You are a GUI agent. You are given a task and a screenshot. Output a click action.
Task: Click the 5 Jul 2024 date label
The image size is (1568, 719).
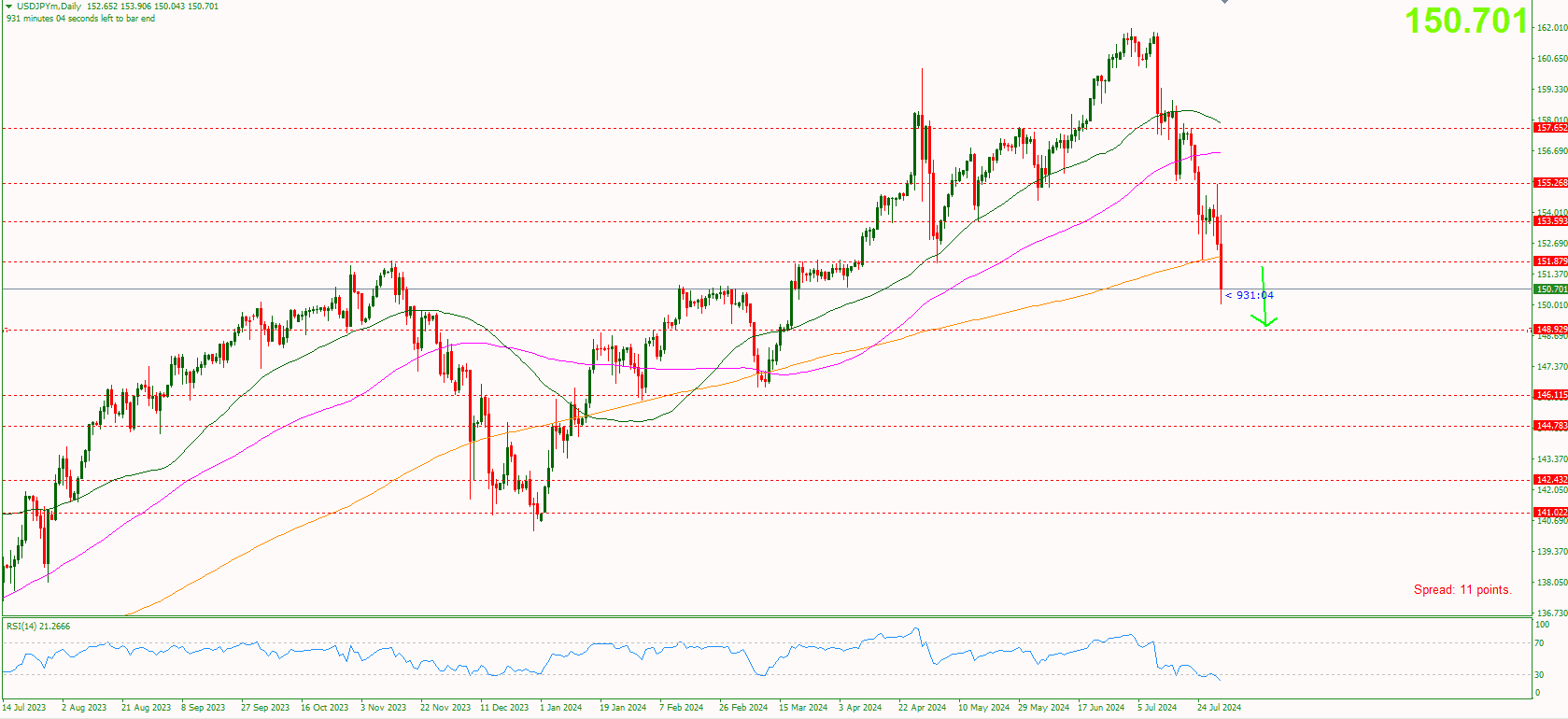point(1157,708)
